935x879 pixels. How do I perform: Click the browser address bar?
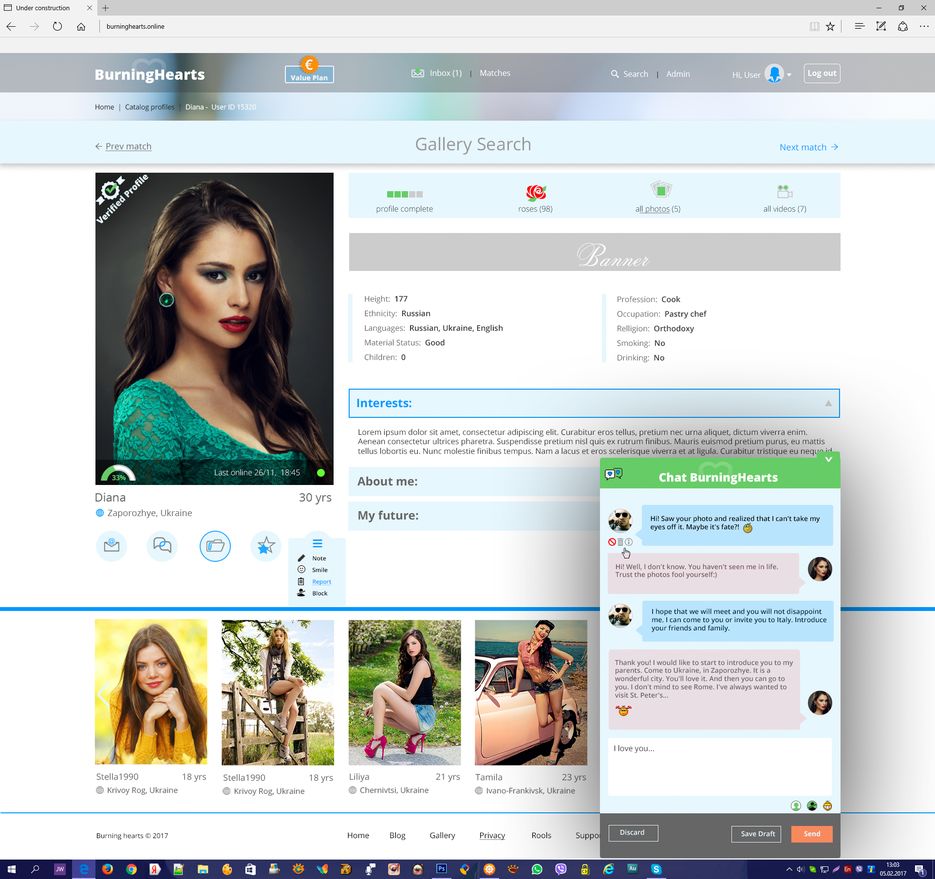(x=453, y=26)
